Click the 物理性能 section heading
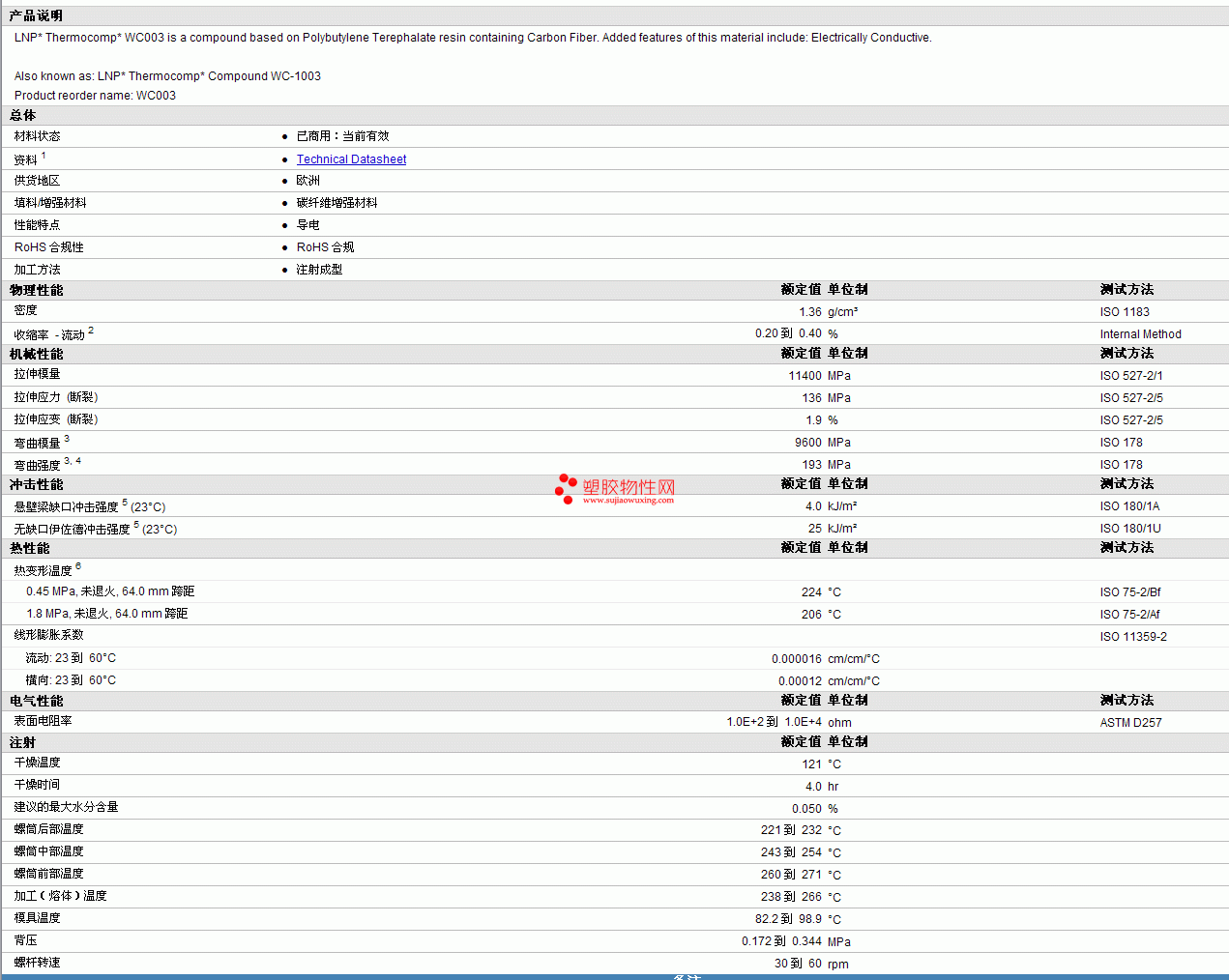This screenshot has height=980, width=1229. (x=37, y=290)
